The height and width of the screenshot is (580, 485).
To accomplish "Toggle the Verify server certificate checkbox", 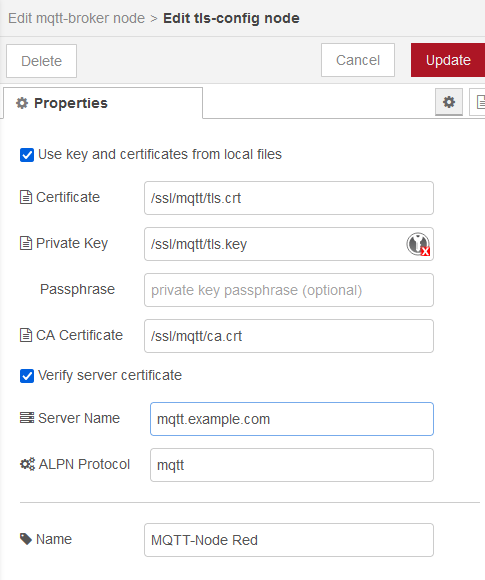I will coord(27,376).
